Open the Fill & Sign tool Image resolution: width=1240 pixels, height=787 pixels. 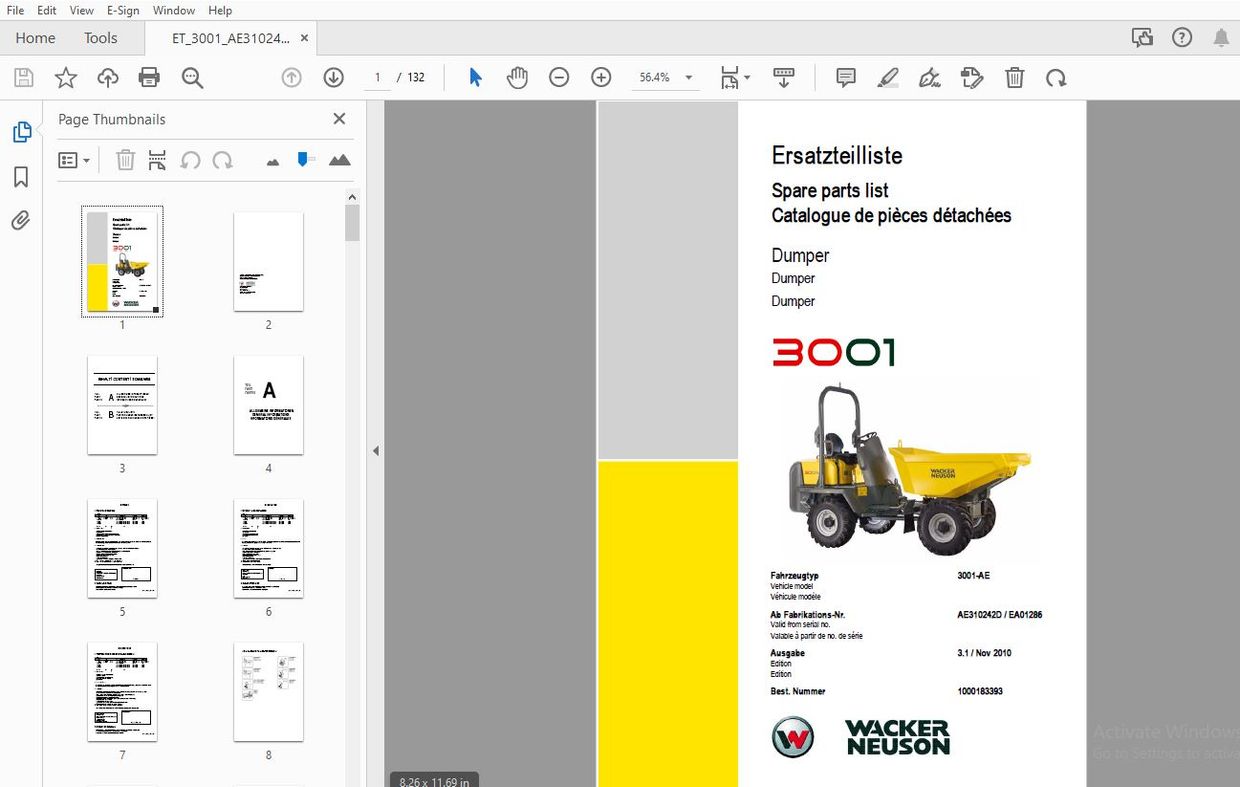929,77
